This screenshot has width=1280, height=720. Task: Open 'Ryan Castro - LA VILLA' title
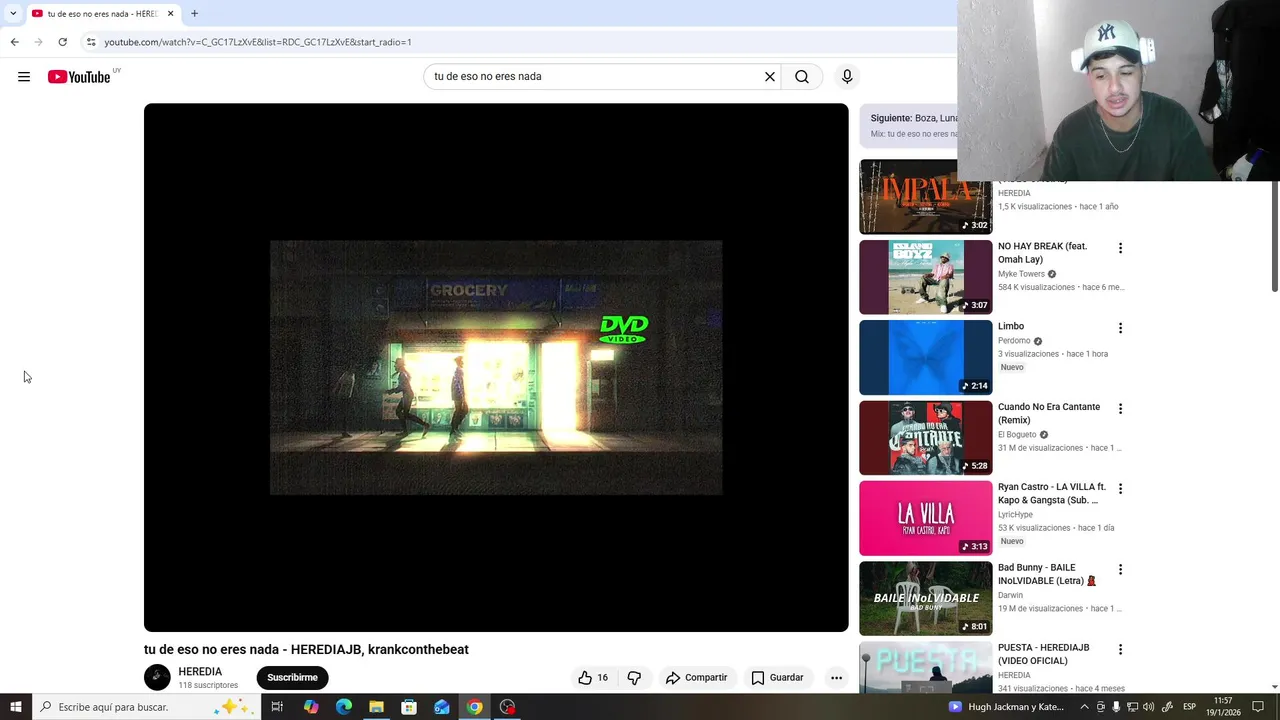click(1052, 493)
